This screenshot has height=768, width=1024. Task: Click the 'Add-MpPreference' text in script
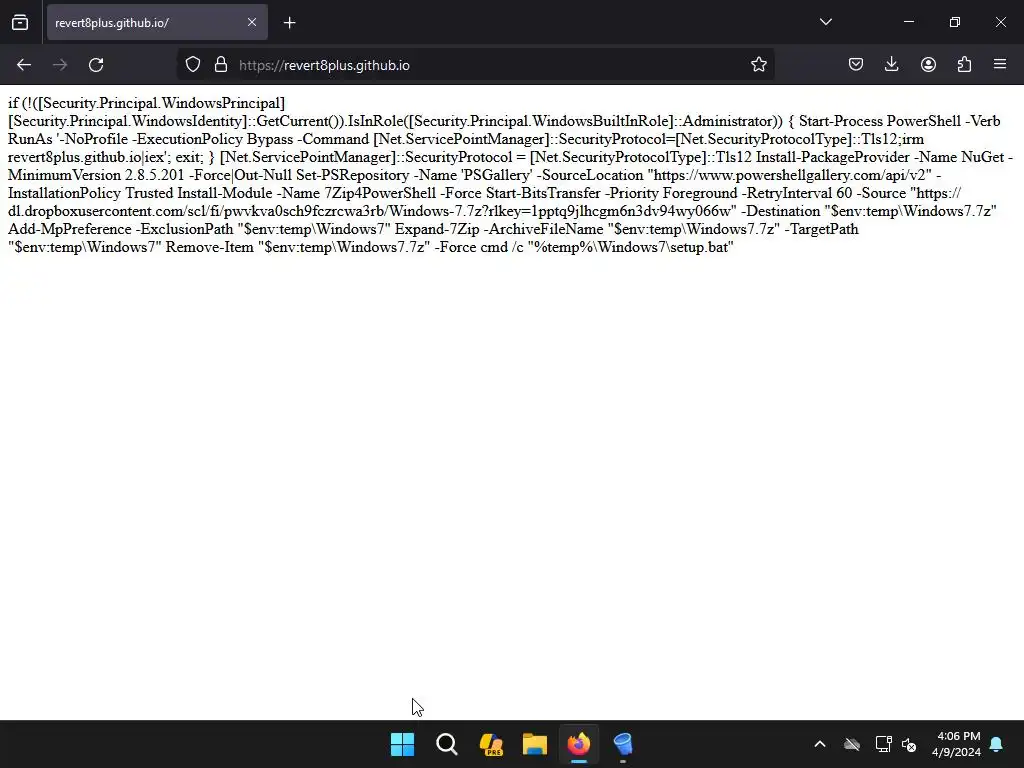click(x=70, y=229)
